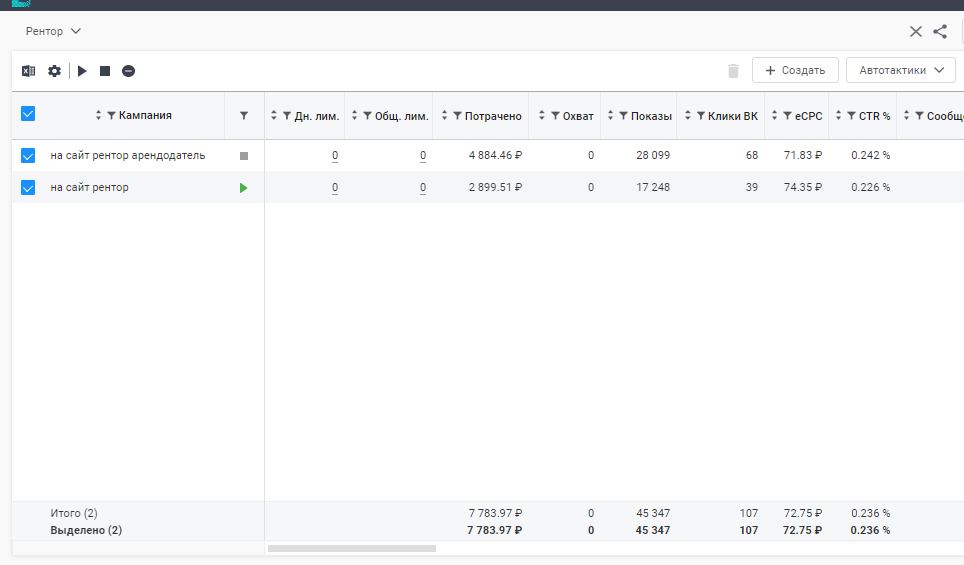Click CTR value 0.242 %
964x565 pixels.
coord(871,156)
